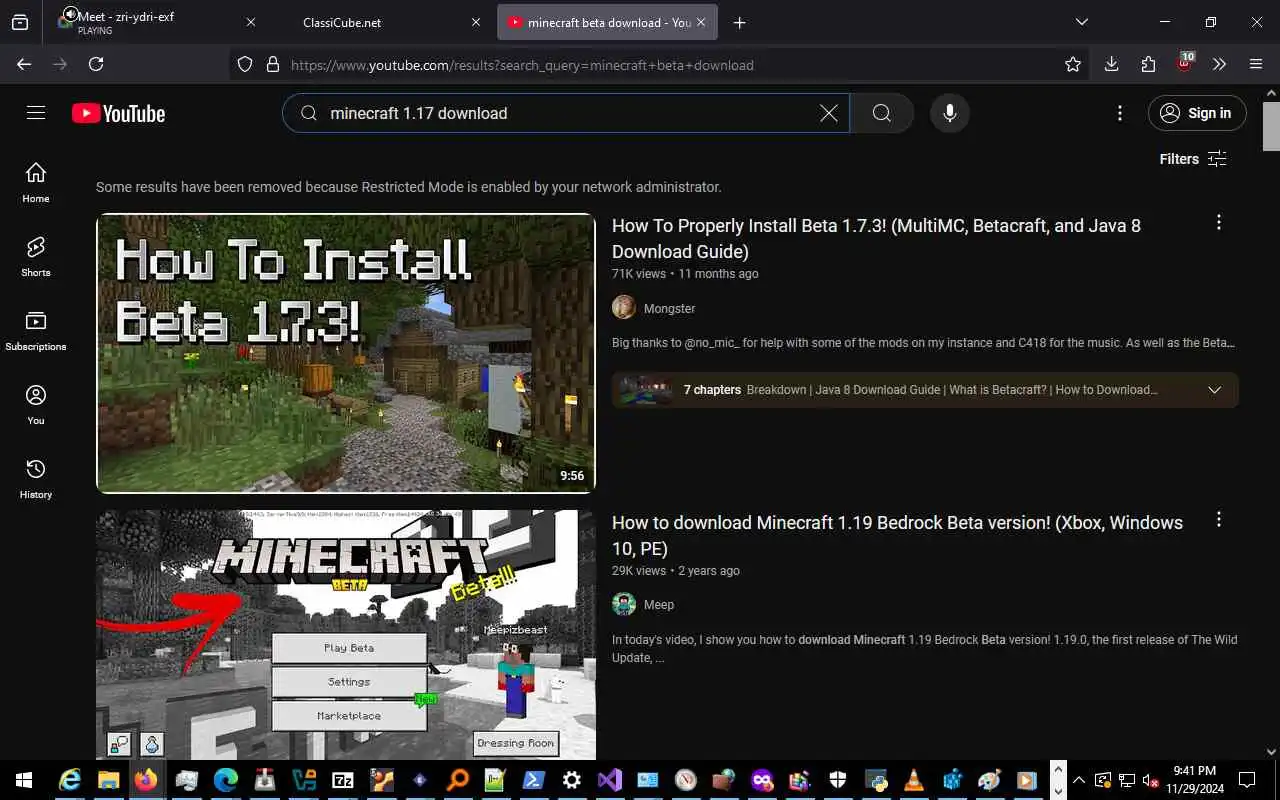The height and width of the screenshot is (800, 1280).
Task: Open Visual Studio from the taskbar
Action: coord(610,780)
